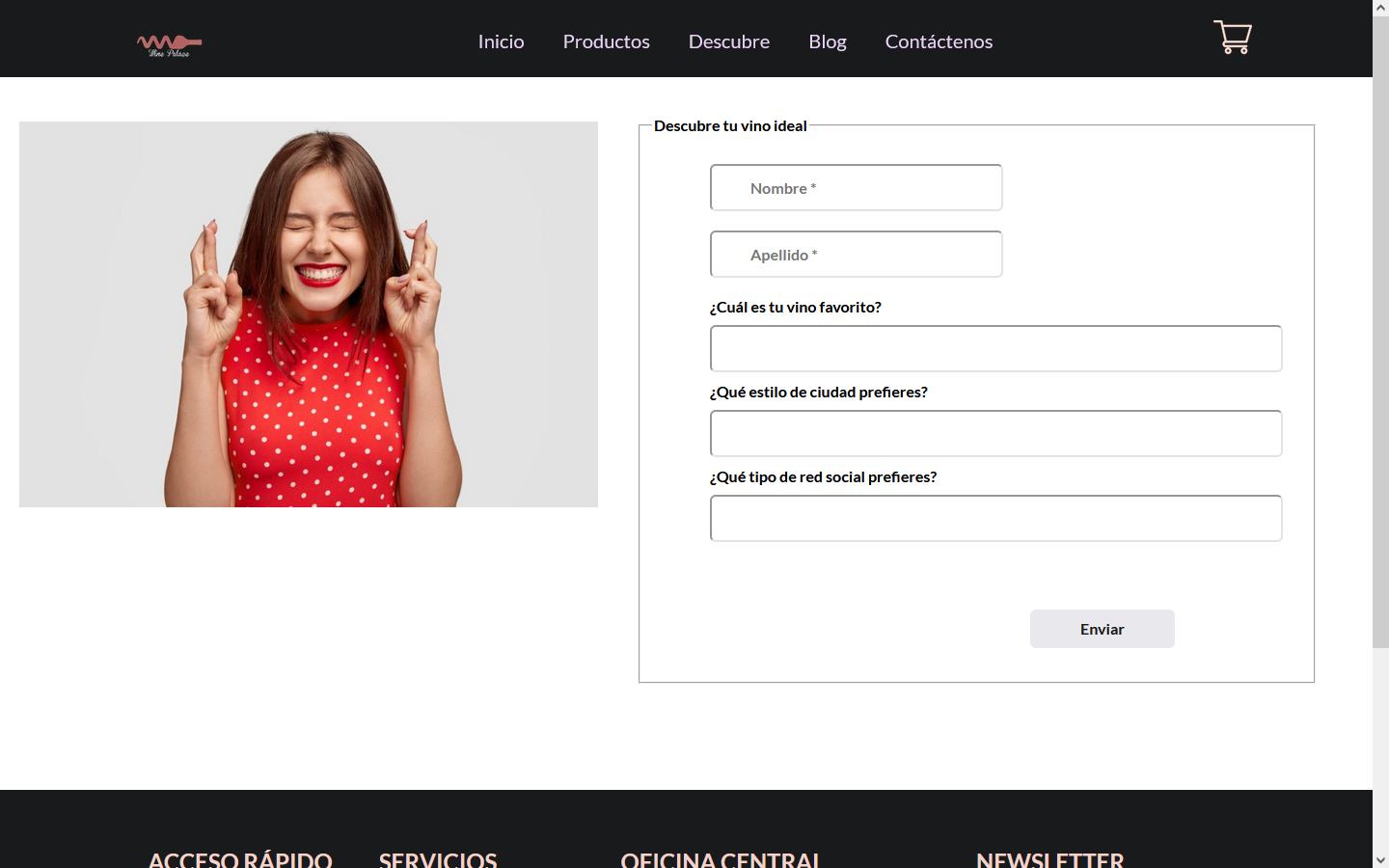The width and height of the screenshot is (1389, 868).
Task: Open the social network type dropdown
Action: 995,518
